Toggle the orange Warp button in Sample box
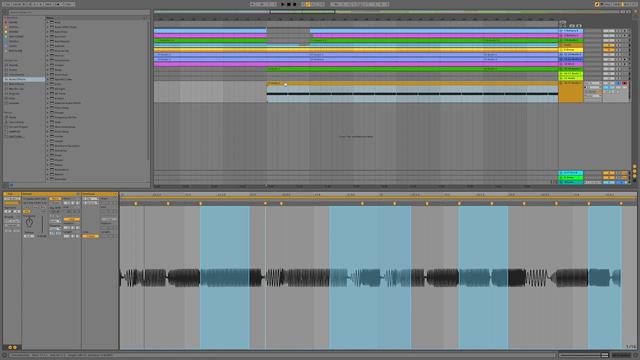 (55, 199)
